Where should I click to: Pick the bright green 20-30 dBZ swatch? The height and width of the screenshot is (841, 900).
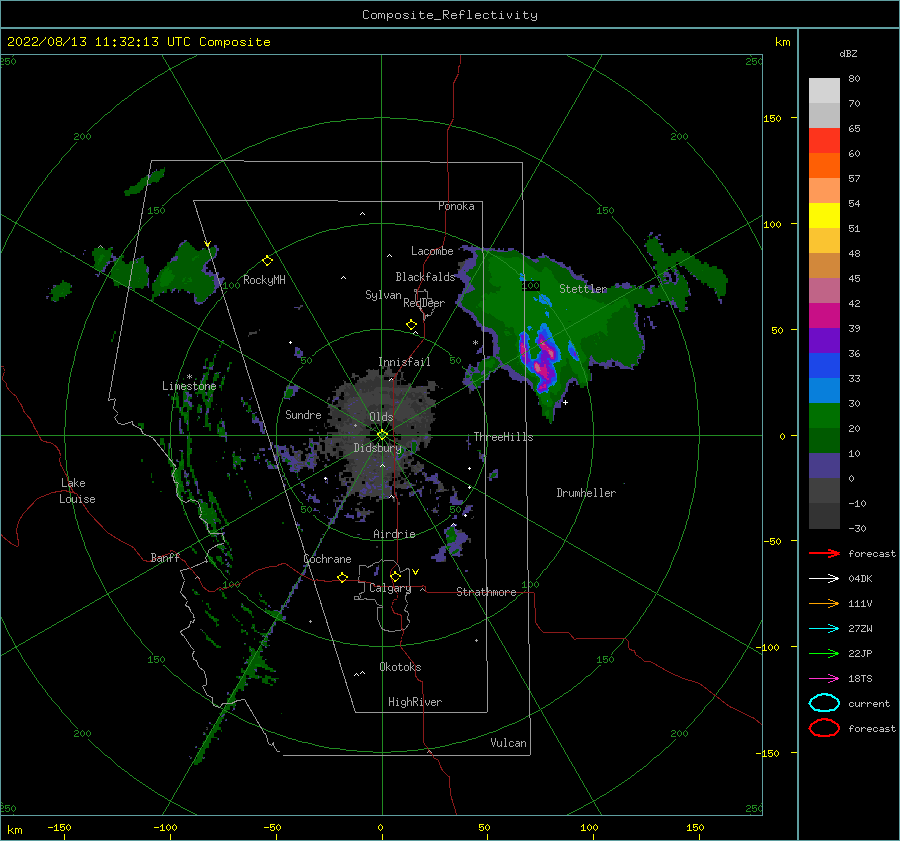pyautogui.click(x=824, y=415)
